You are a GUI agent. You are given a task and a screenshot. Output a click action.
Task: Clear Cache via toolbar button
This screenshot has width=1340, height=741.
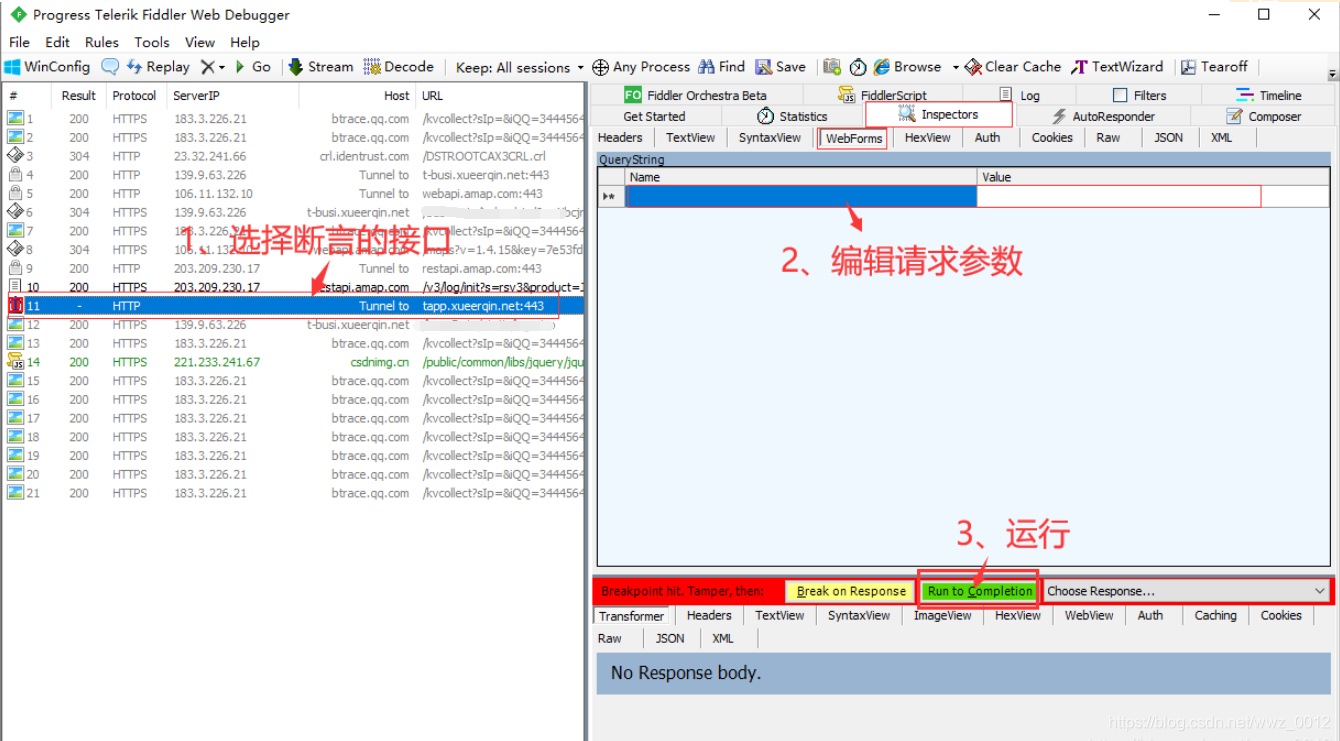(1013, 67)
